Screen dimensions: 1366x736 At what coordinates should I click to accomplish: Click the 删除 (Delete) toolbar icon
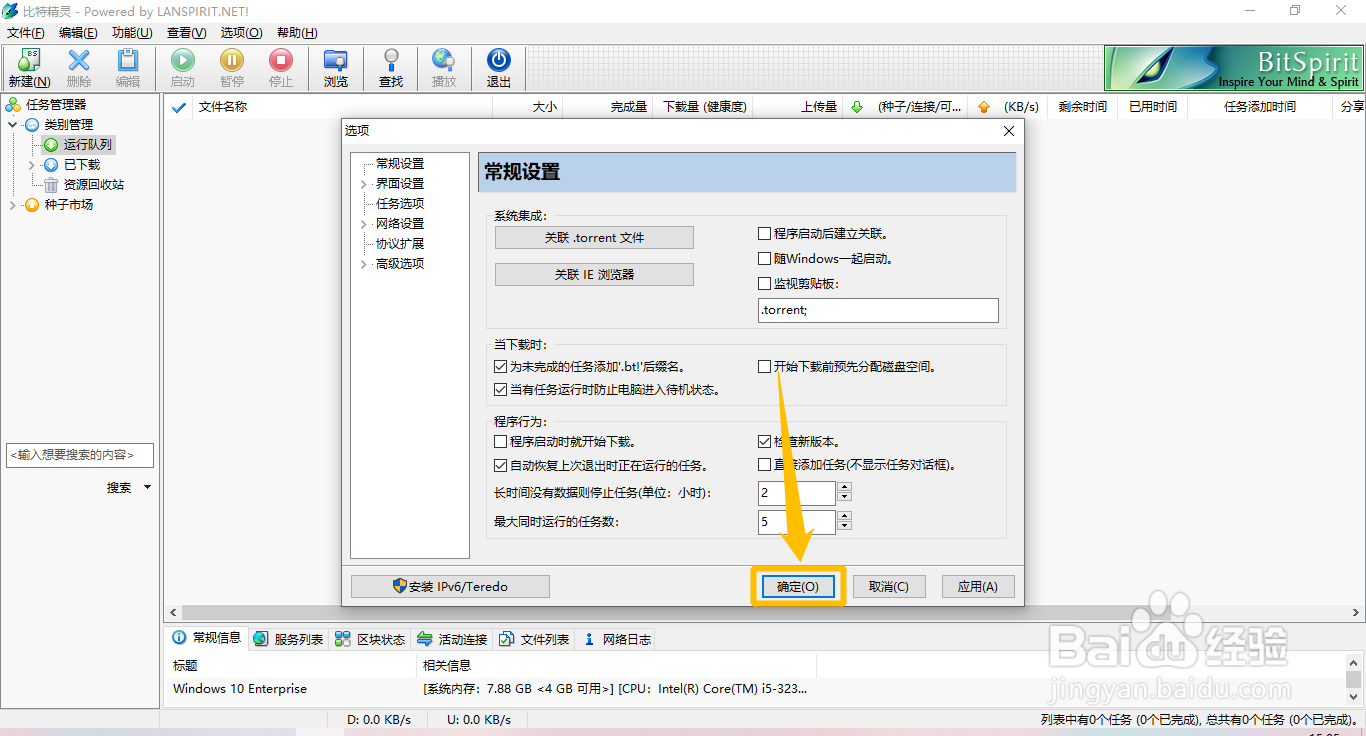click(78, 67)
